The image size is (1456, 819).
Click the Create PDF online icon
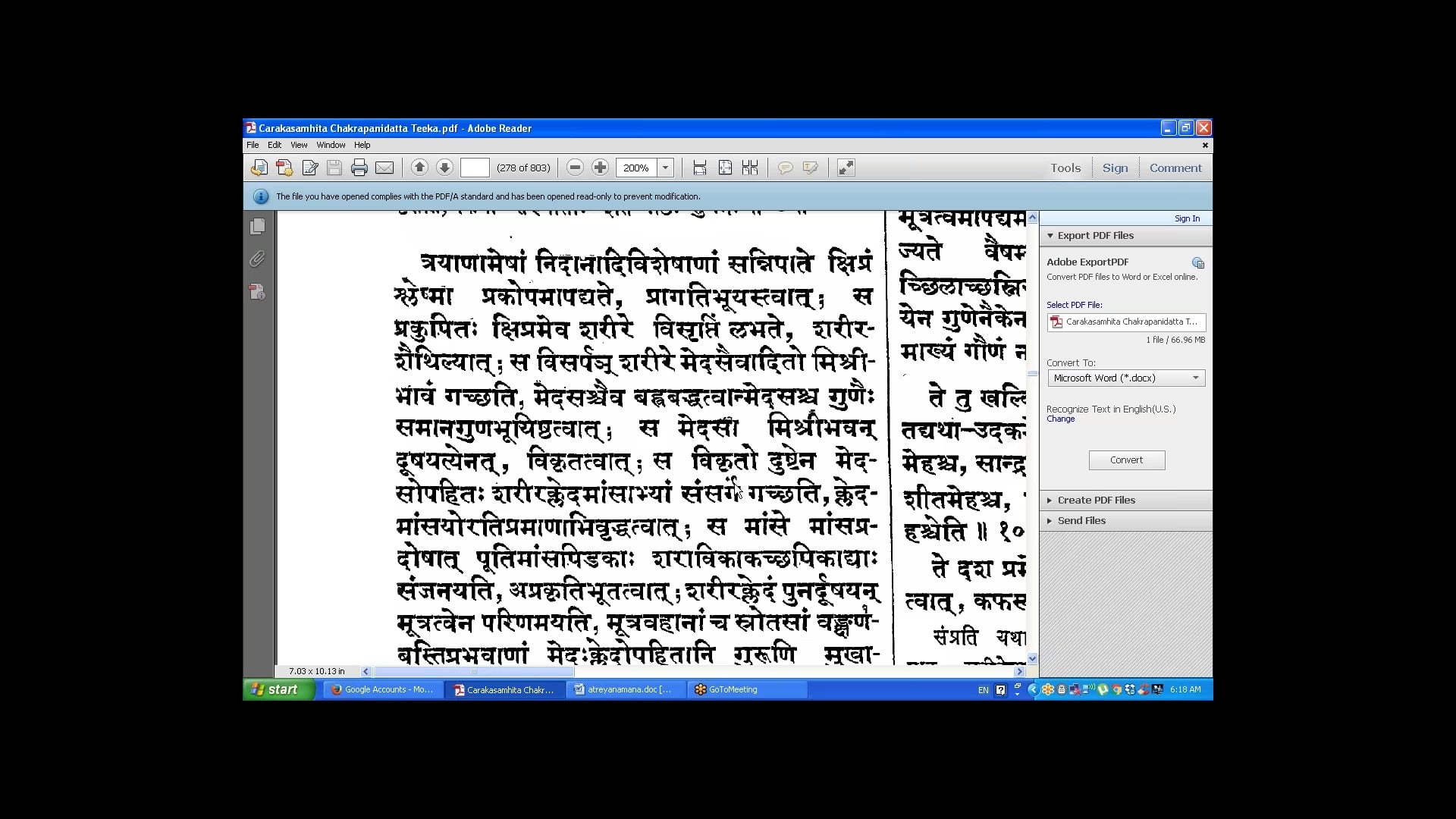pyautogui.click(x=284, y=168)
